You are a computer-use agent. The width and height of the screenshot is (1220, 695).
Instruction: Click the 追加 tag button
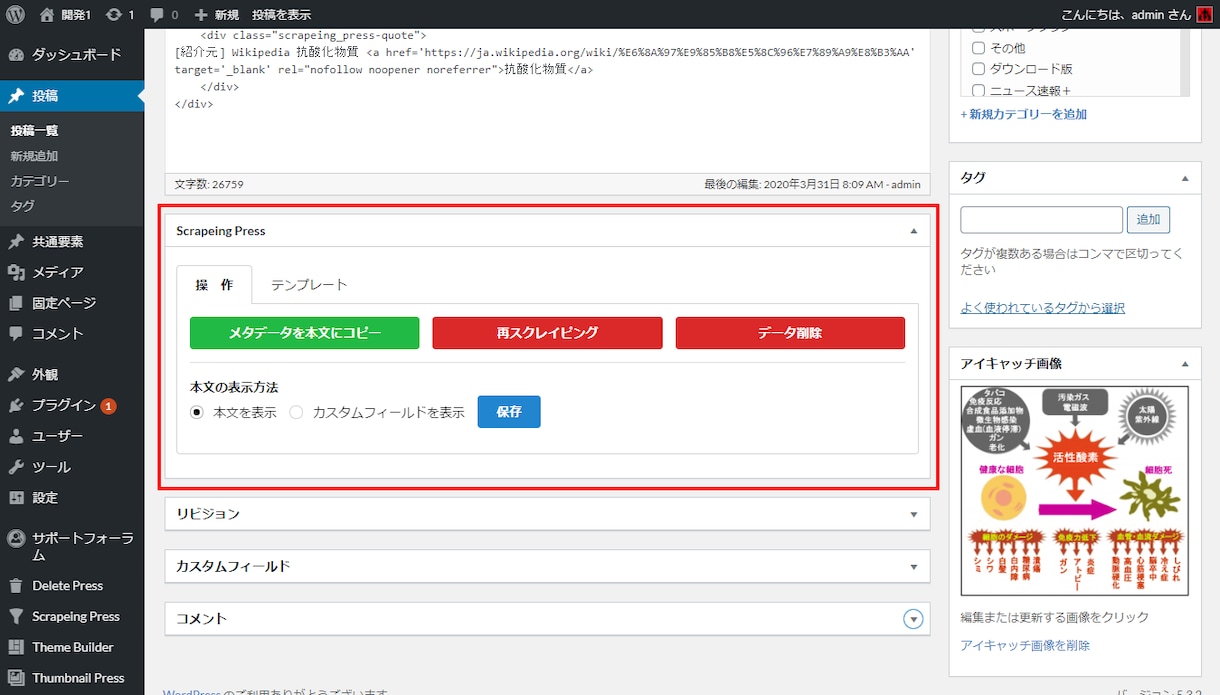(1148, 220)
